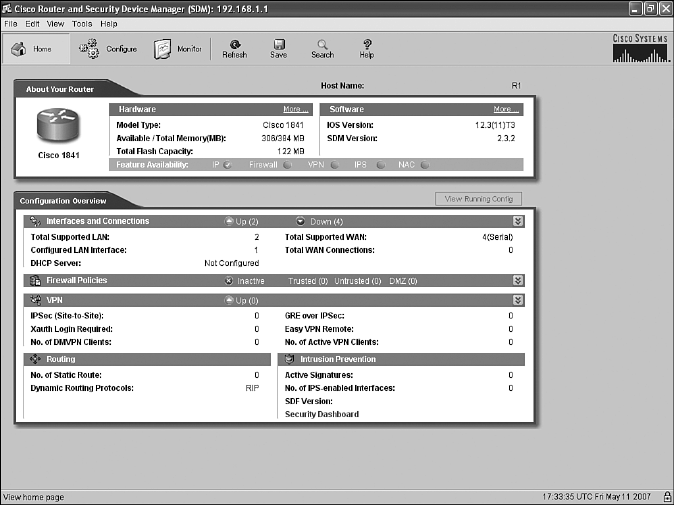The image size is (674, 505).
Task: Open the Monitor chart icon
Action: (x=162, y=49)
